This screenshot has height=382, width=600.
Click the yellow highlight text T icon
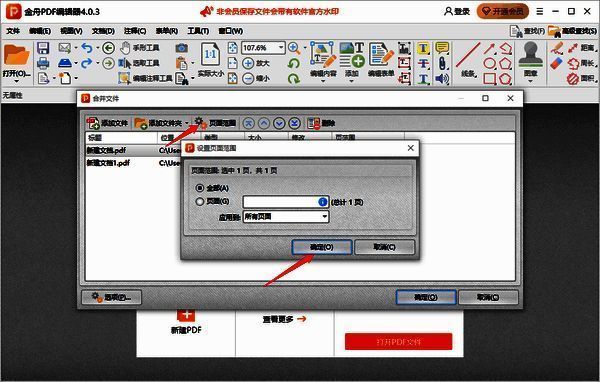[x=423, y=48]
